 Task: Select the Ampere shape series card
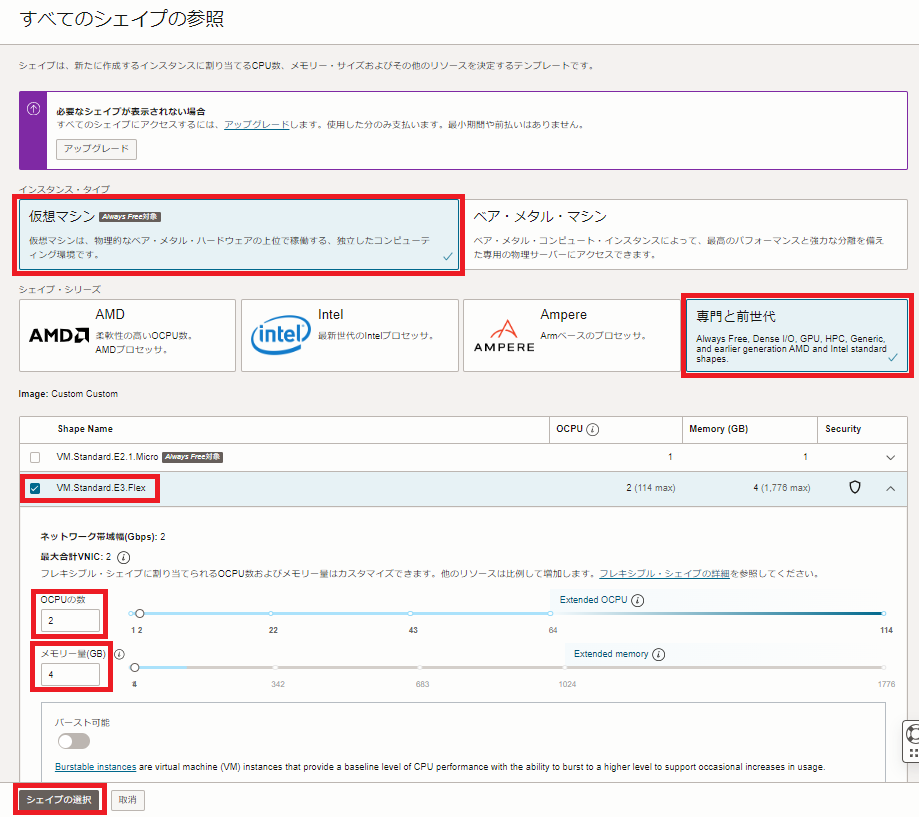(573, 335)
